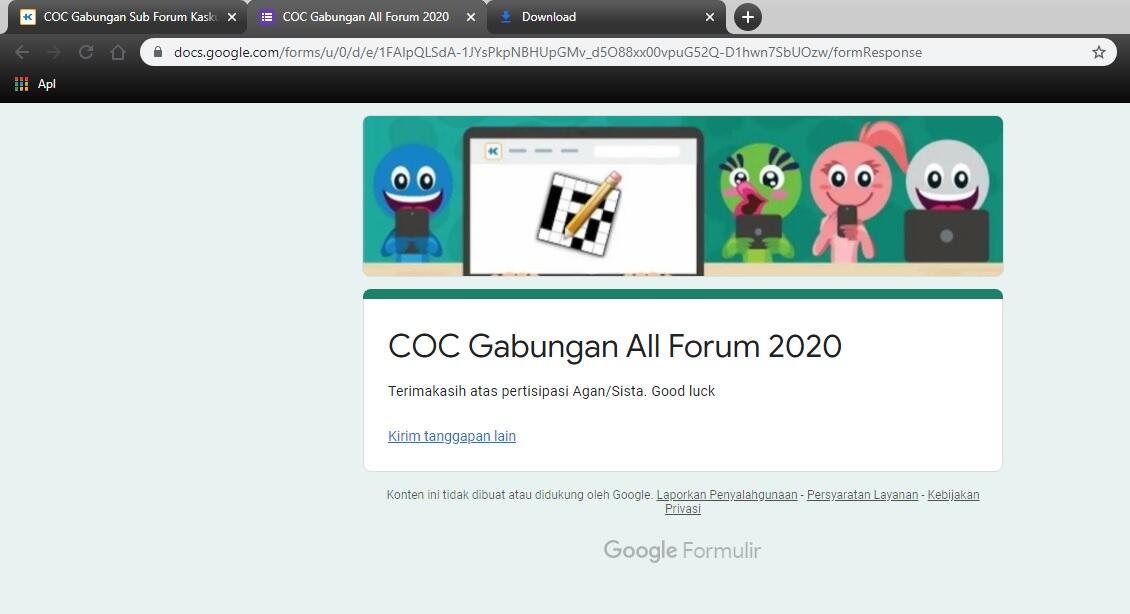Select the COC Gabungan All Forum 2020 tab
The width and height of the screenshot is (1130, 614).
coord(366,17)
